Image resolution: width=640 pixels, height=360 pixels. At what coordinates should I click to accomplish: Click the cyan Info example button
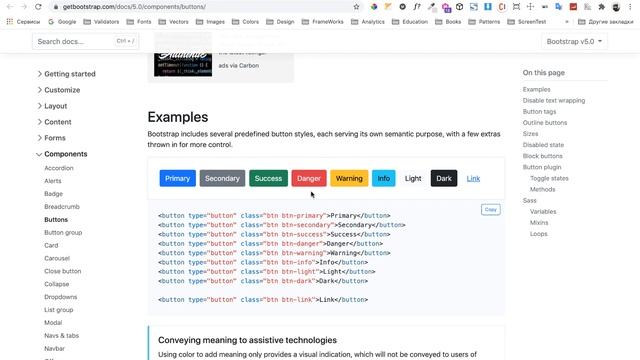click(x=384, y=178)
